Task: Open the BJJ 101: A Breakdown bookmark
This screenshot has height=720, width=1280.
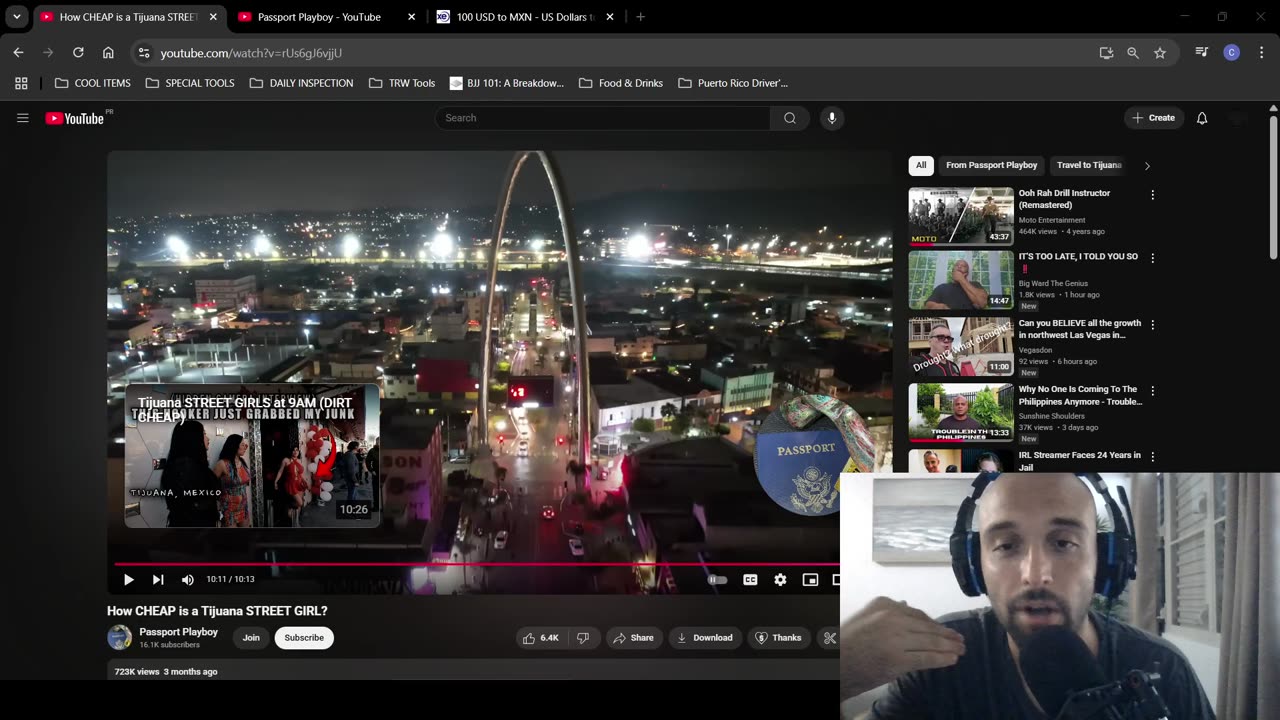Action: [507, 83]
